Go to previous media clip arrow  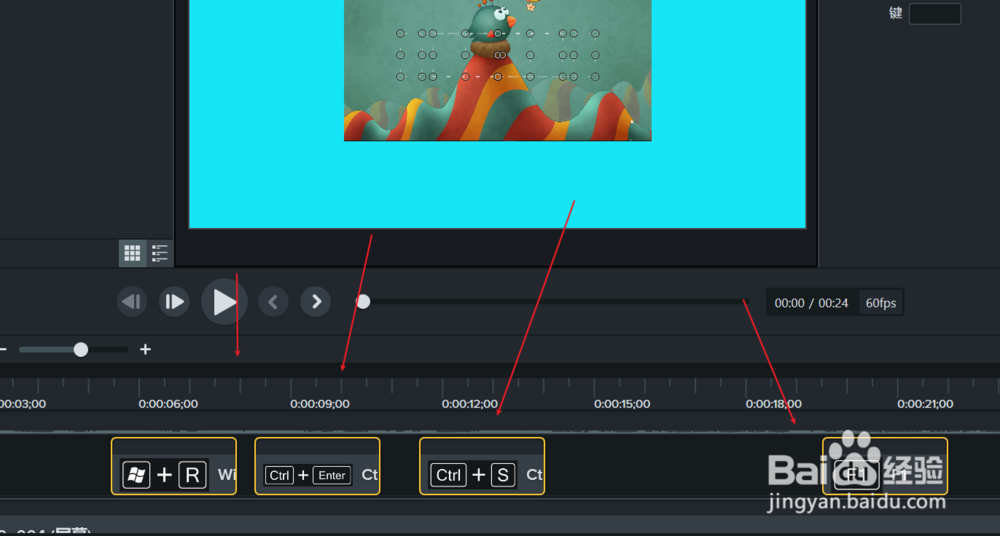tap(273, 302)
